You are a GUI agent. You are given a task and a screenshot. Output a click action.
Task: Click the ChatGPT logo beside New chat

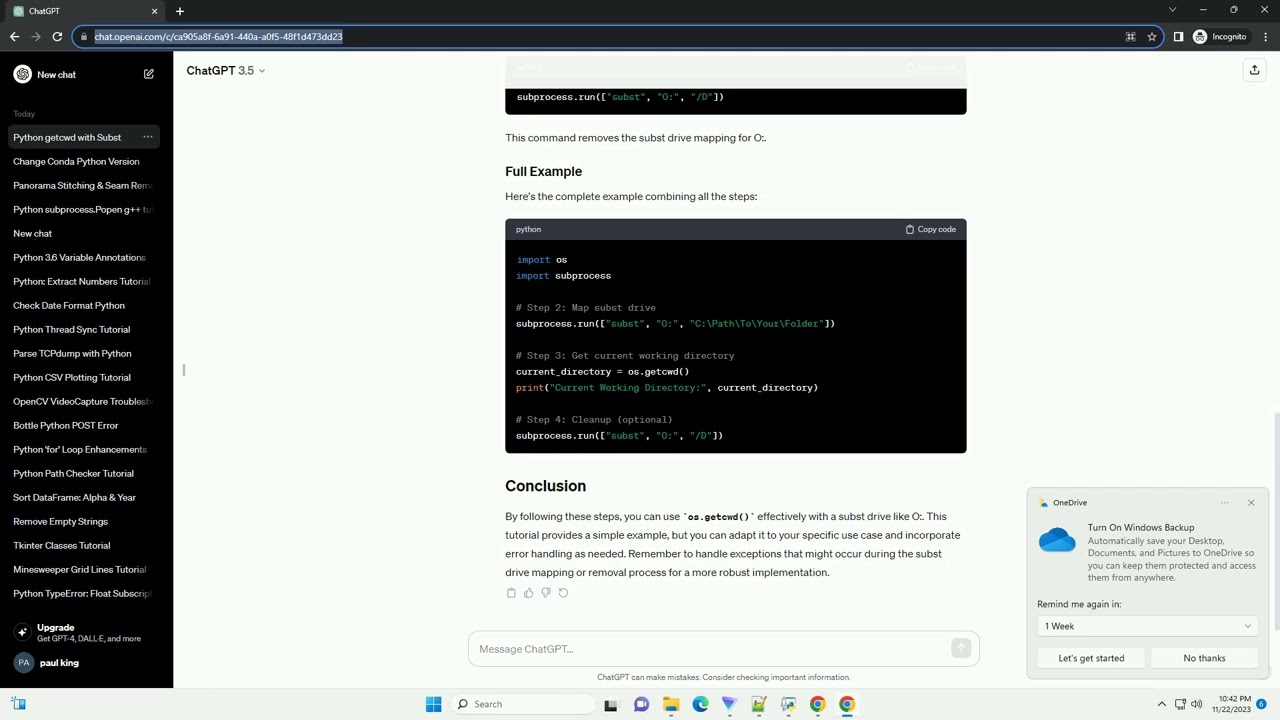(22, 74)
